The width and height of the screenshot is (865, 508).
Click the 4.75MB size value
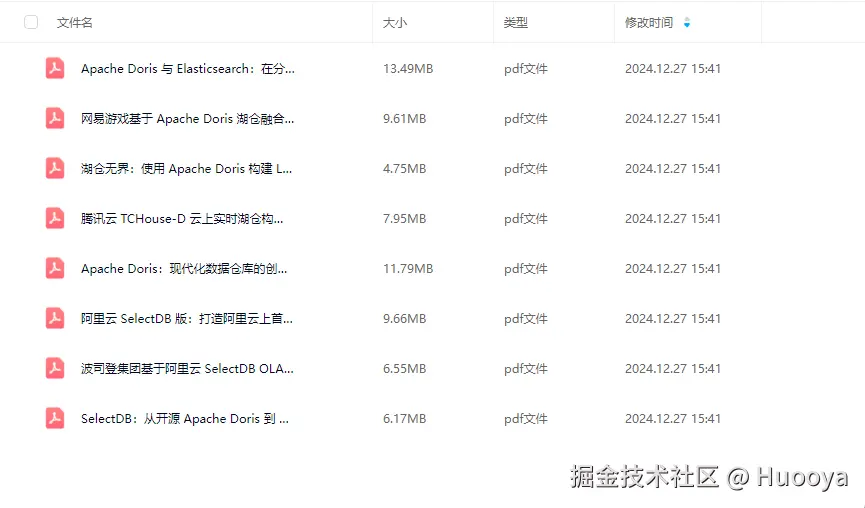(x=404, y=169)
